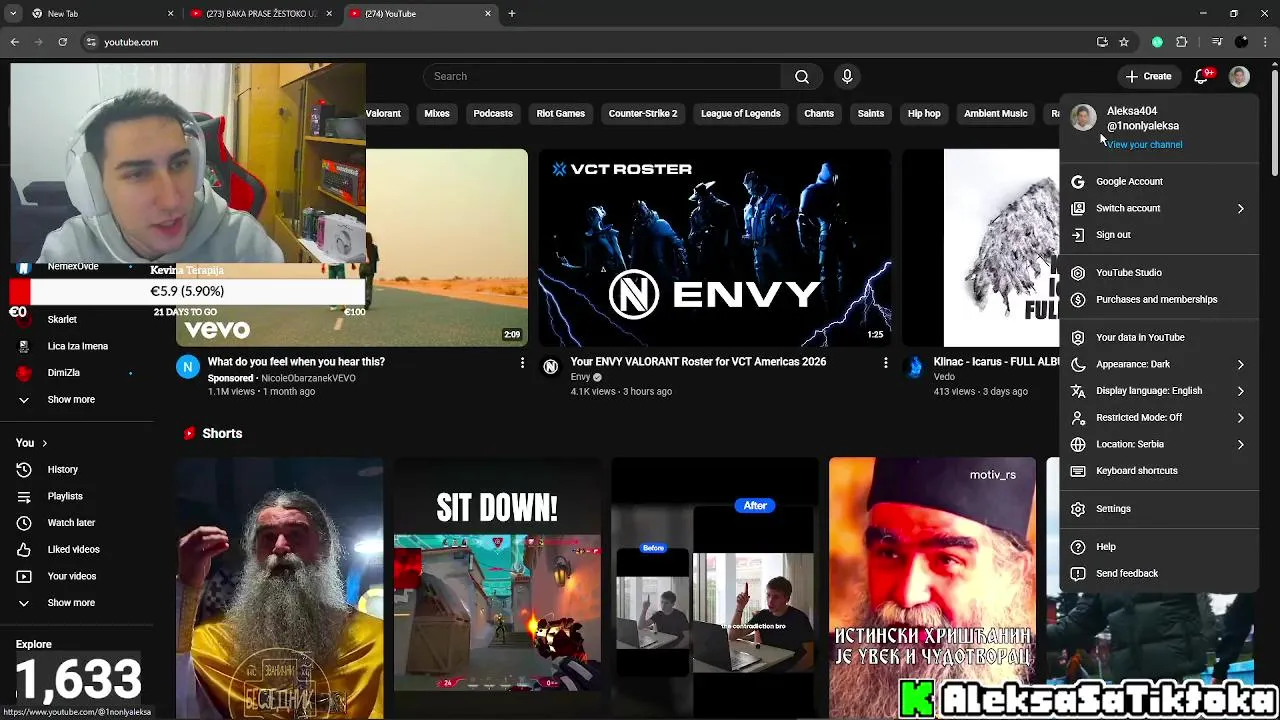The width and height of the screenshot is (1280, 720).
Task: Click the Help question mark icon
Action: (1077, 547)
